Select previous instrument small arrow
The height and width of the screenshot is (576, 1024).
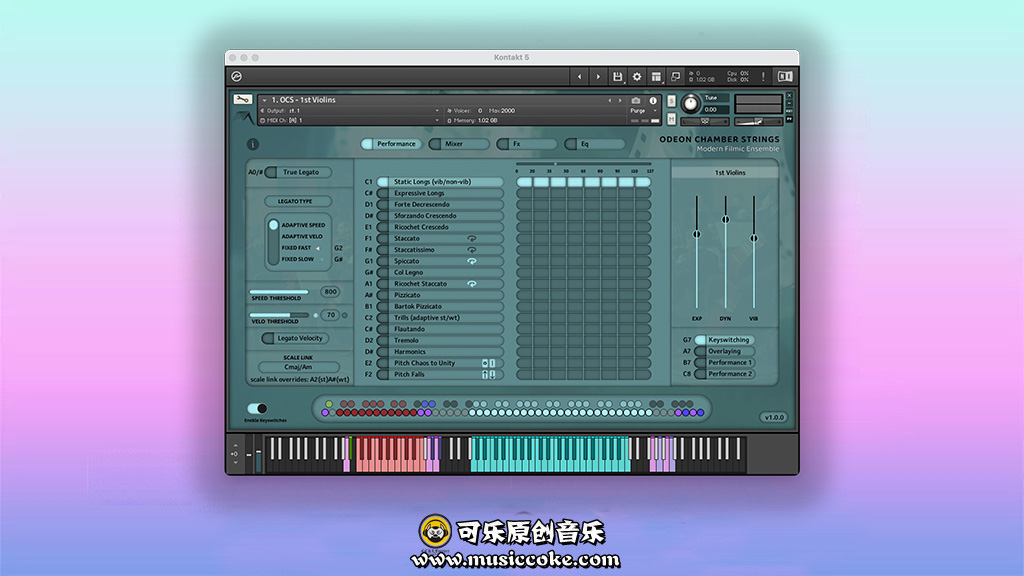pyautogui.click(x=610, y=101)
